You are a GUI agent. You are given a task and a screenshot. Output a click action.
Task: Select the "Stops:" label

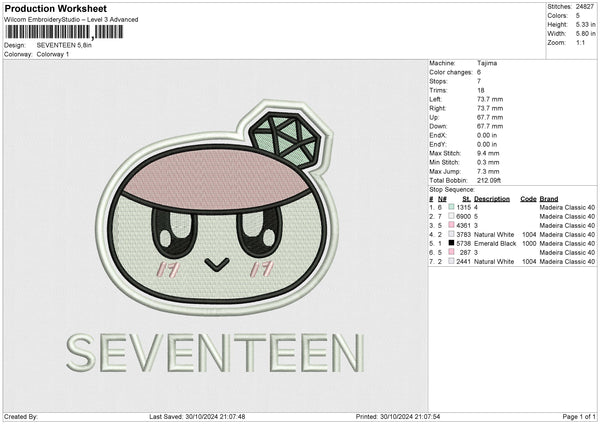pyautogui.click(x=438, y=81)
